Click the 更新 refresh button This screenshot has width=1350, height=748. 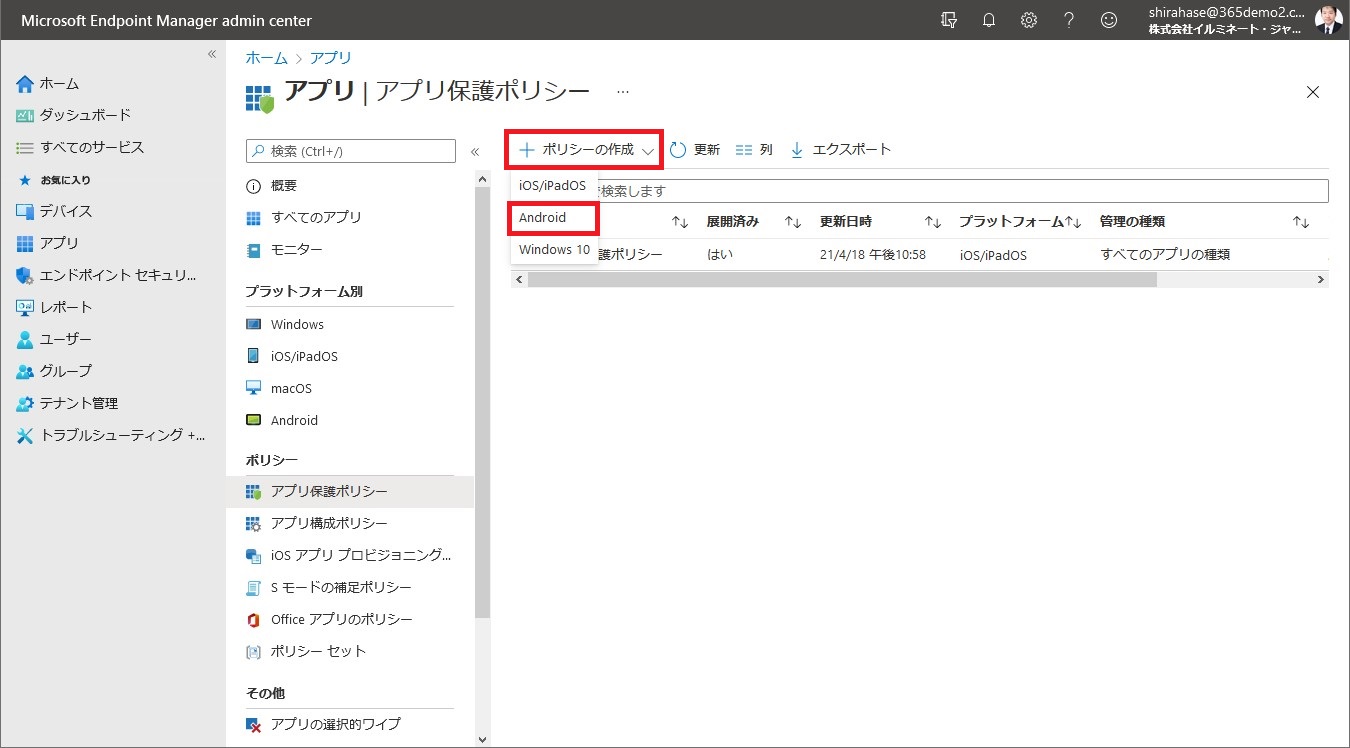(x=695, y=150)
